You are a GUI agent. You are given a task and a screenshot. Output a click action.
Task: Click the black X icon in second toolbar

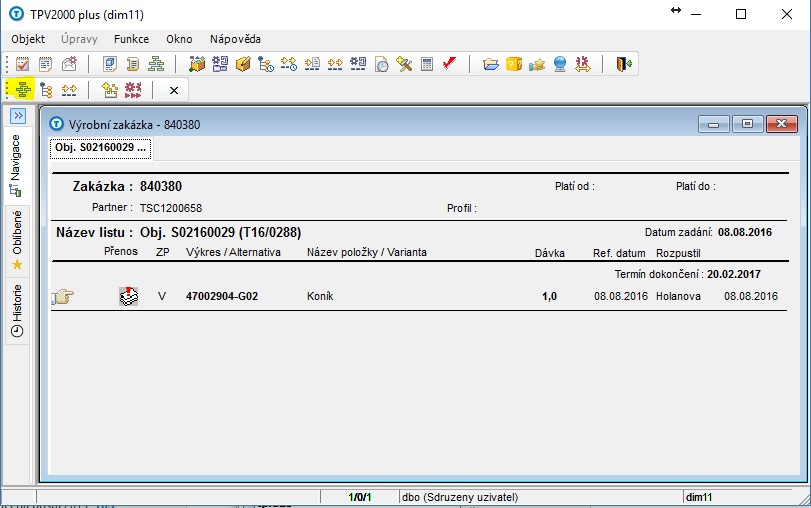pyautogui.click(x=174, y=91)
